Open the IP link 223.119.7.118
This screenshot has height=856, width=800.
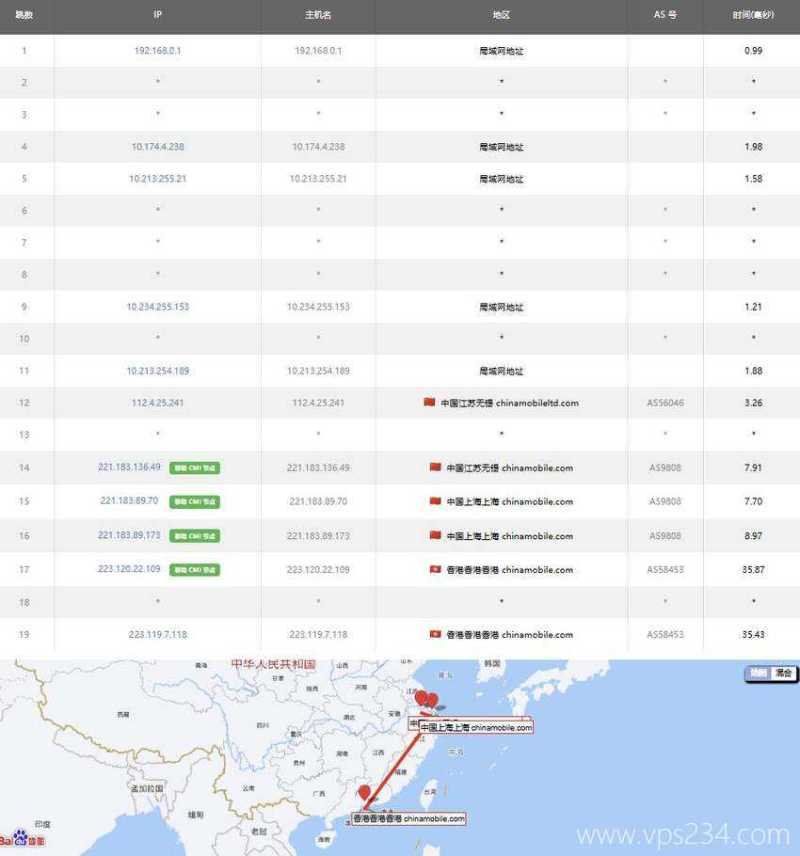click(x=156, y=634)
